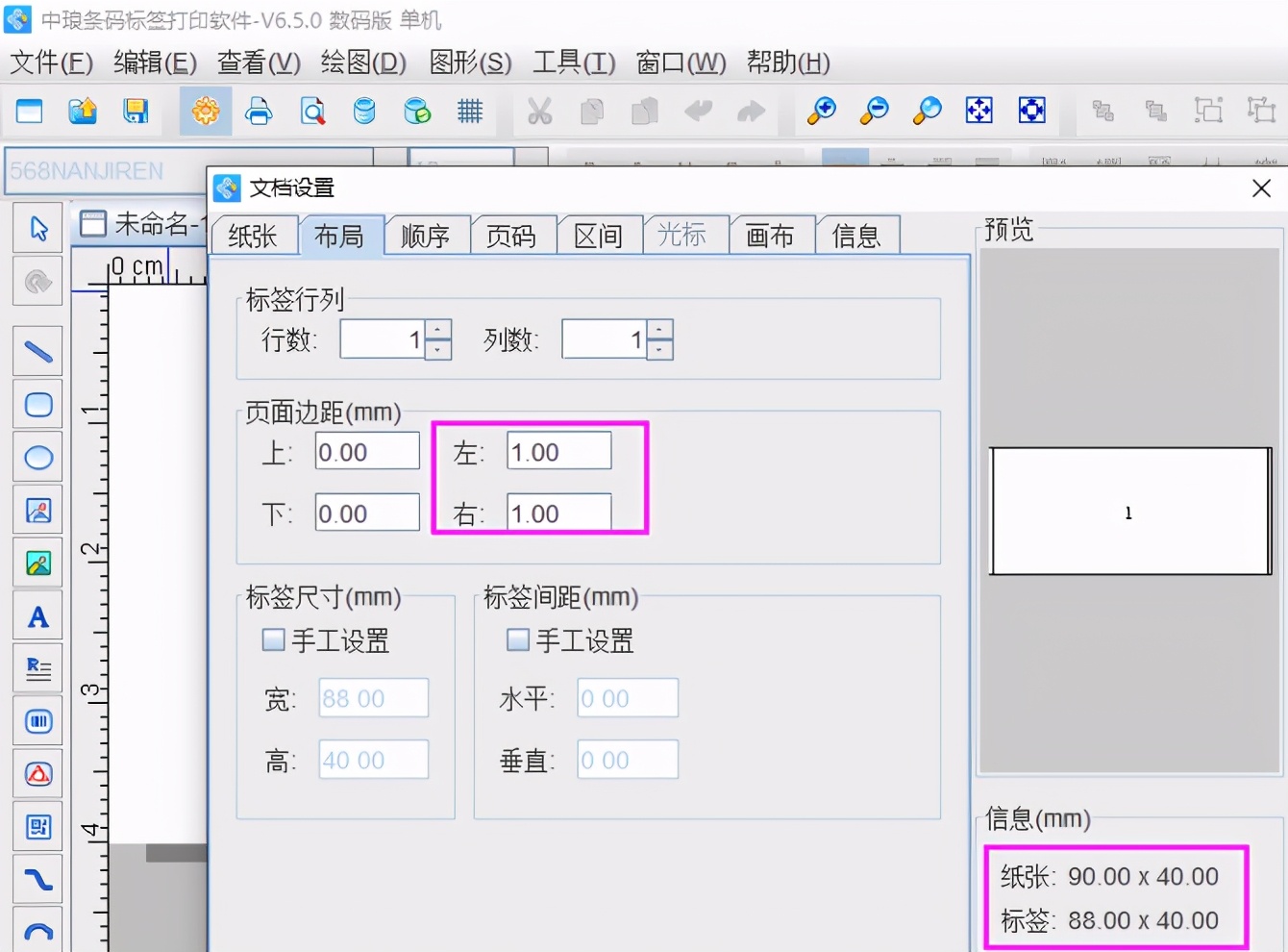Select the barcode creation tool

point(37,720)
